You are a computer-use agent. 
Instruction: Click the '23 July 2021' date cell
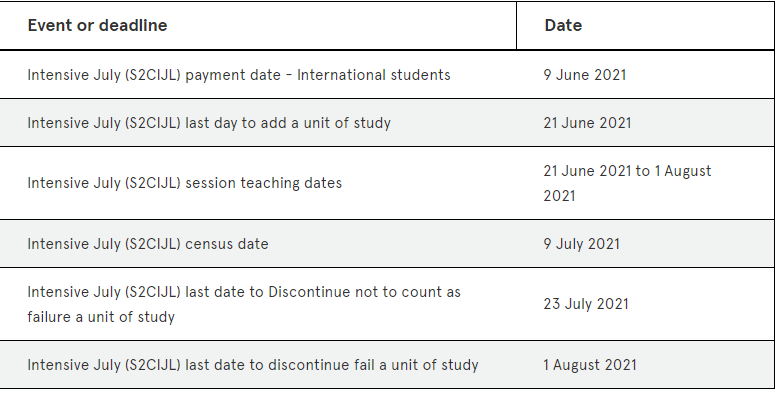click(586, 304)
